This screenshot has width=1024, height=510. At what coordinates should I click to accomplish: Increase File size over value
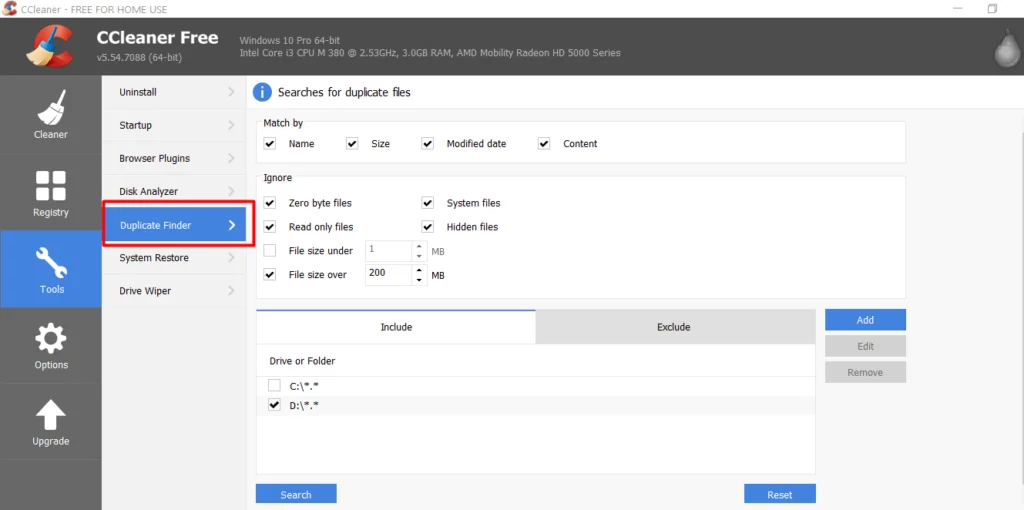[419, 270]
